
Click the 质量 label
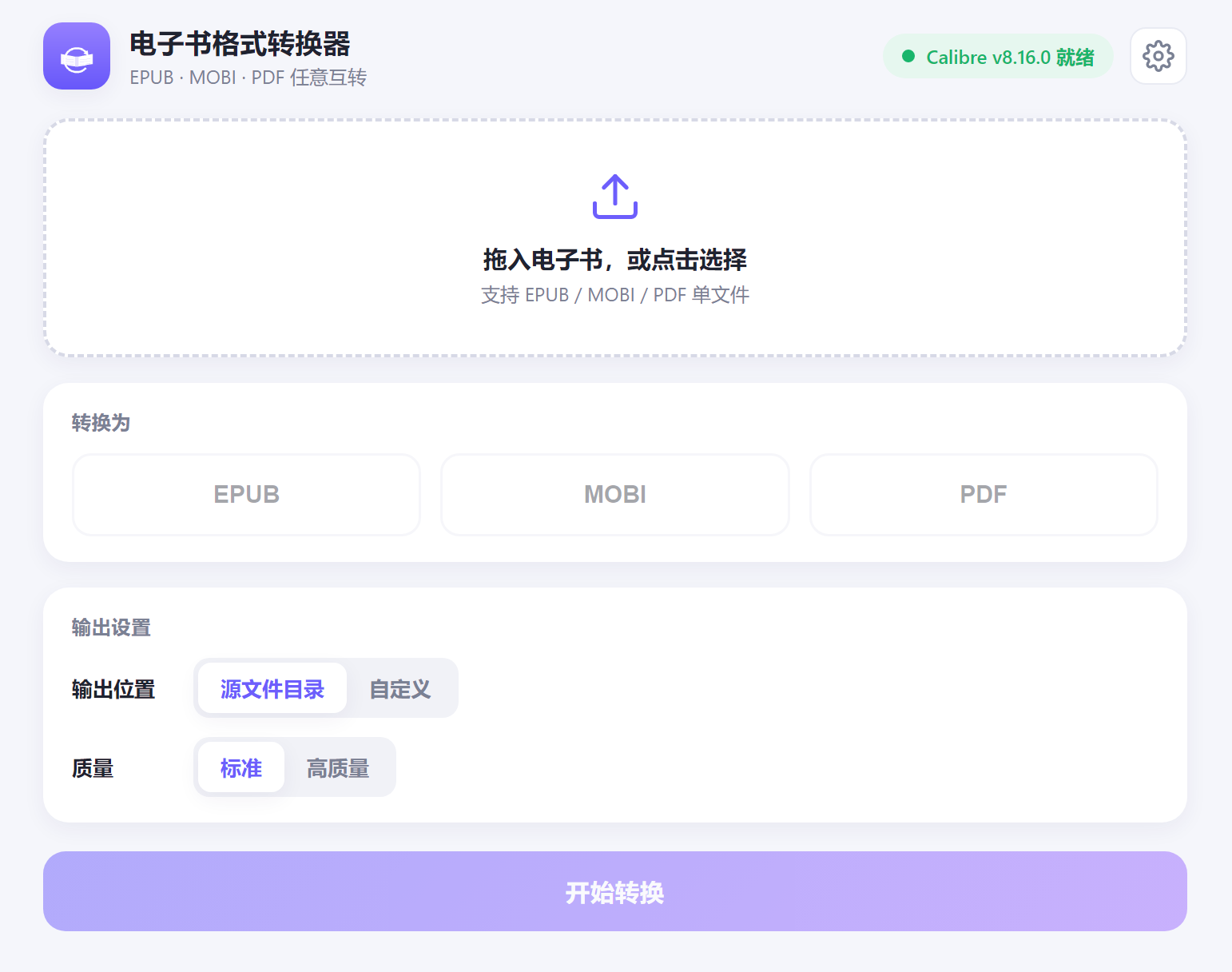pyautogui.click(x=93, y=768)
